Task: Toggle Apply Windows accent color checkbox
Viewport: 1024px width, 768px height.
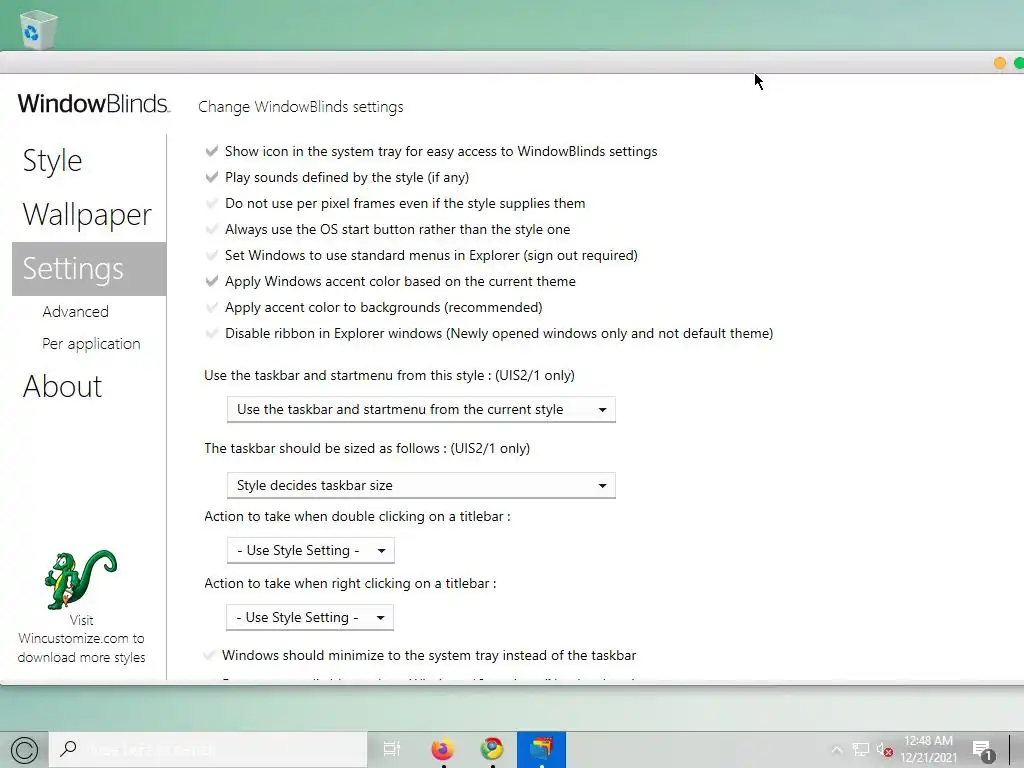Action: point(212,281)
